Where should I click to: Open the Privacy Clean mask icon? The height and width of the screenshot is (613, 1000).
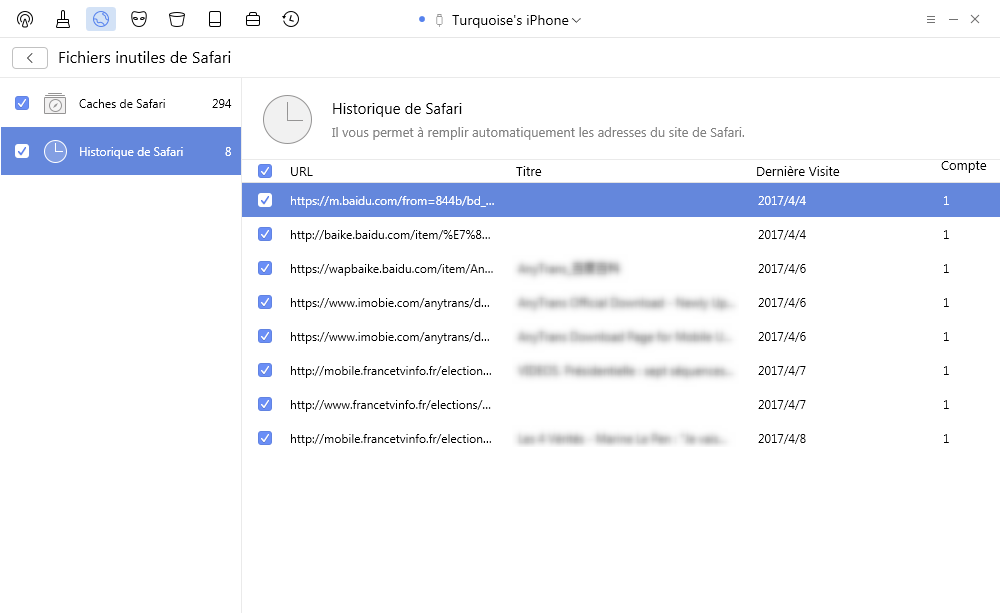tap(139, 19)
